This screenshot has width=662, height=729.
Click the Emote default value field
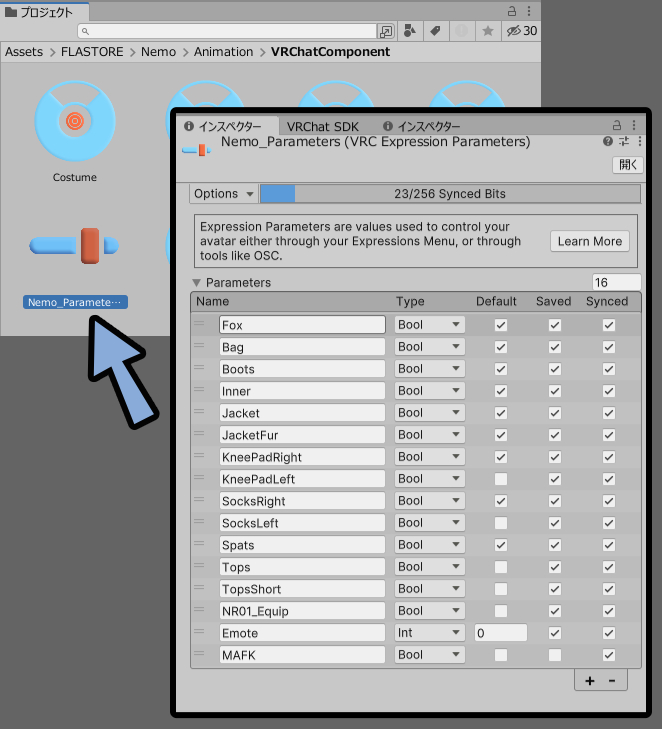(501, 633)
